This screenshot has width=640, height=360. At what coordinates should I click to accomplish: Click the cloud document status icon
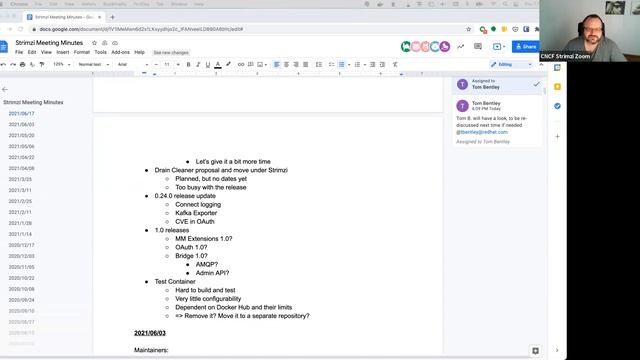(x=115, y=43)
